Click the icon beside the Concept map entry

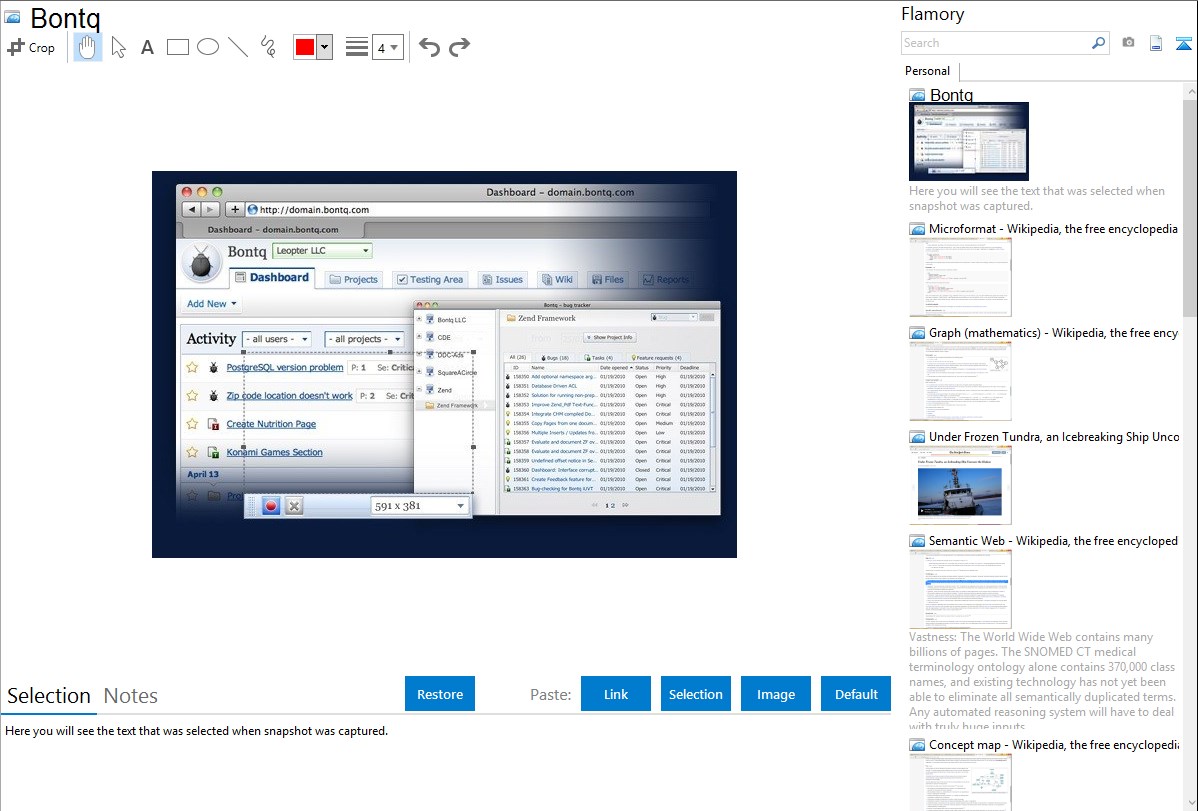(917, 744)
